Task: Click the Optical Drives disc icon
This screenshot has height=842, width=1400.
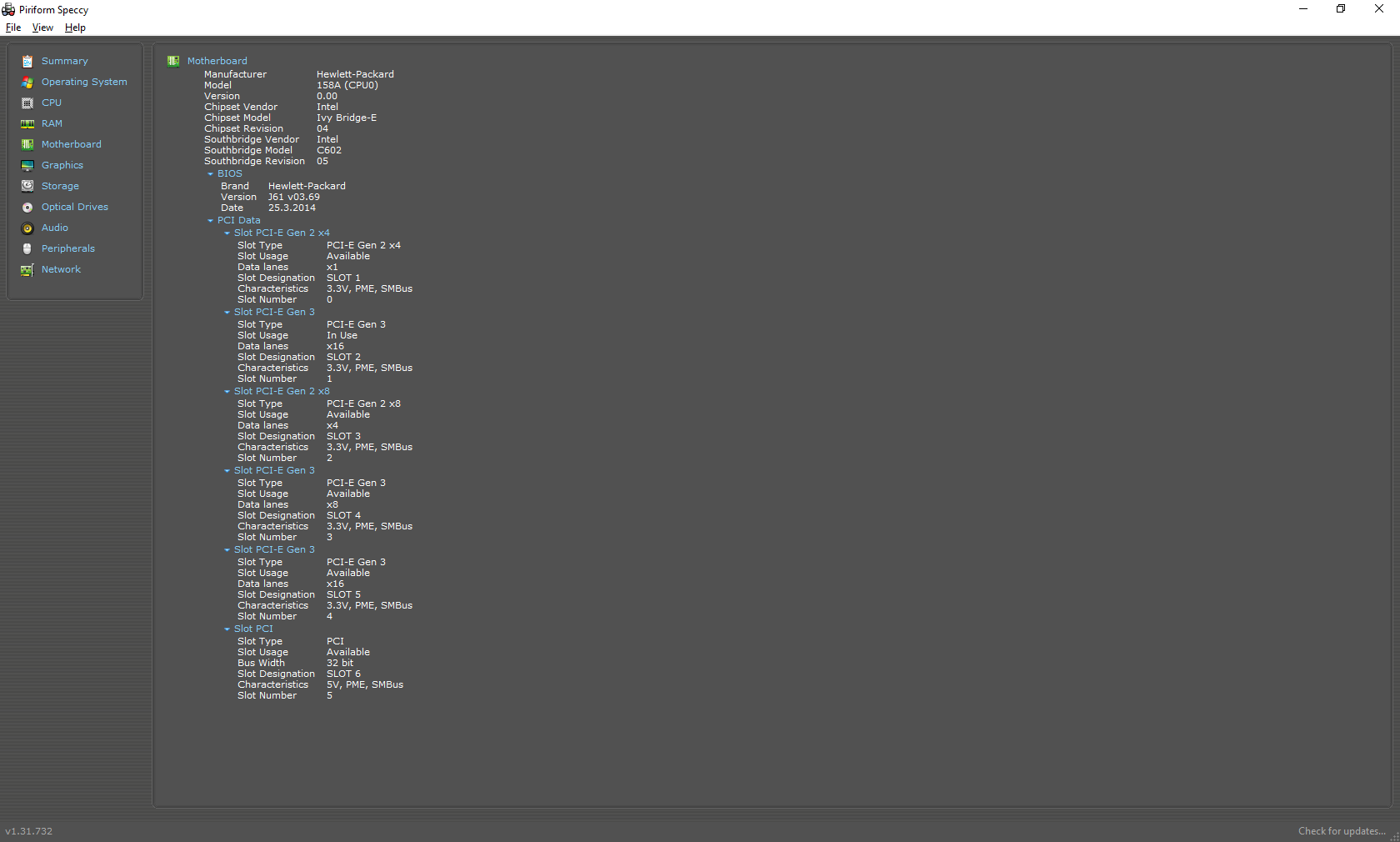Action: (x=27, y=207)
